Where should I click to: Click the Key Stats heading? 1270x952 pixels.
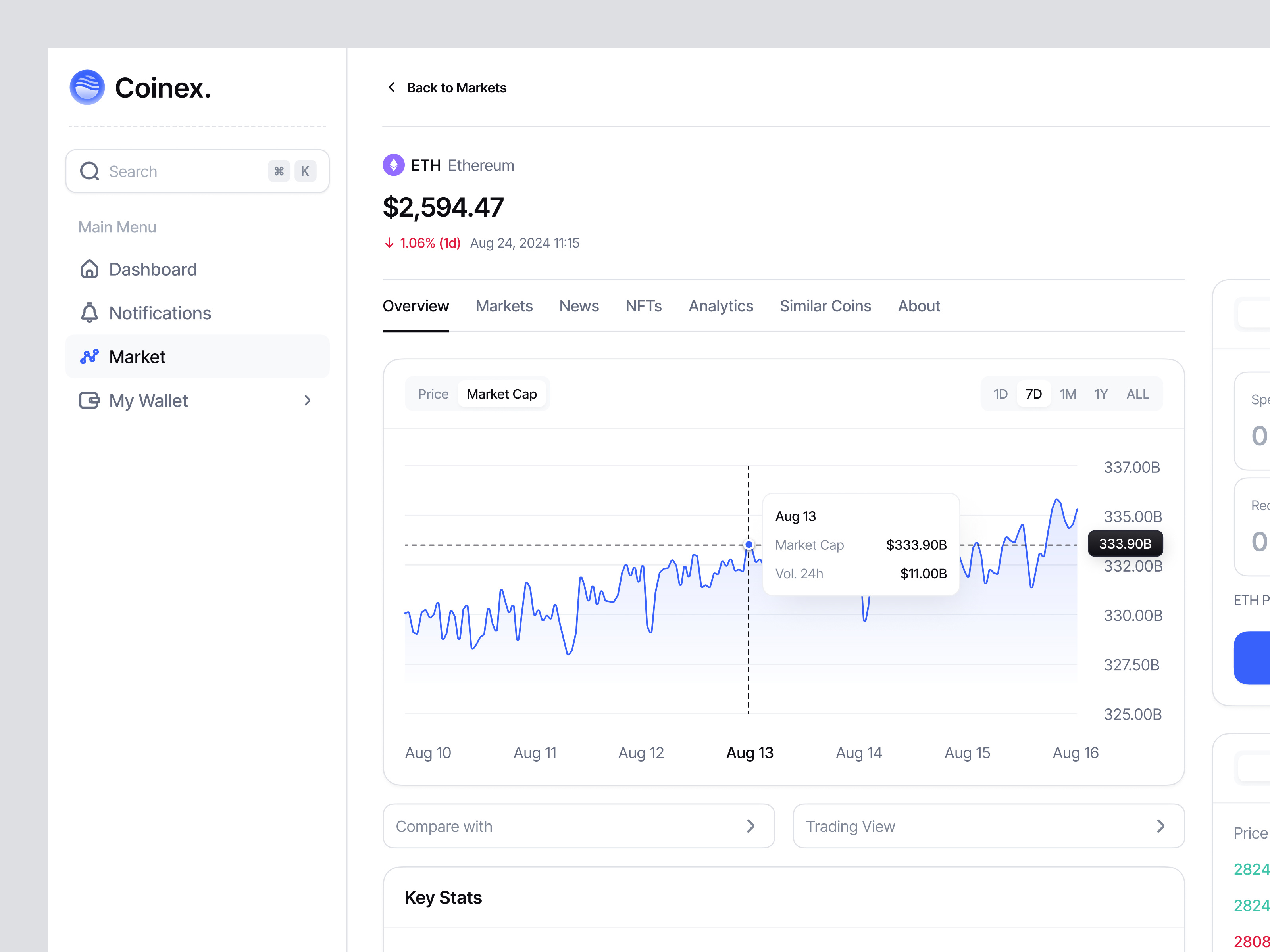(x=443, y=898)
